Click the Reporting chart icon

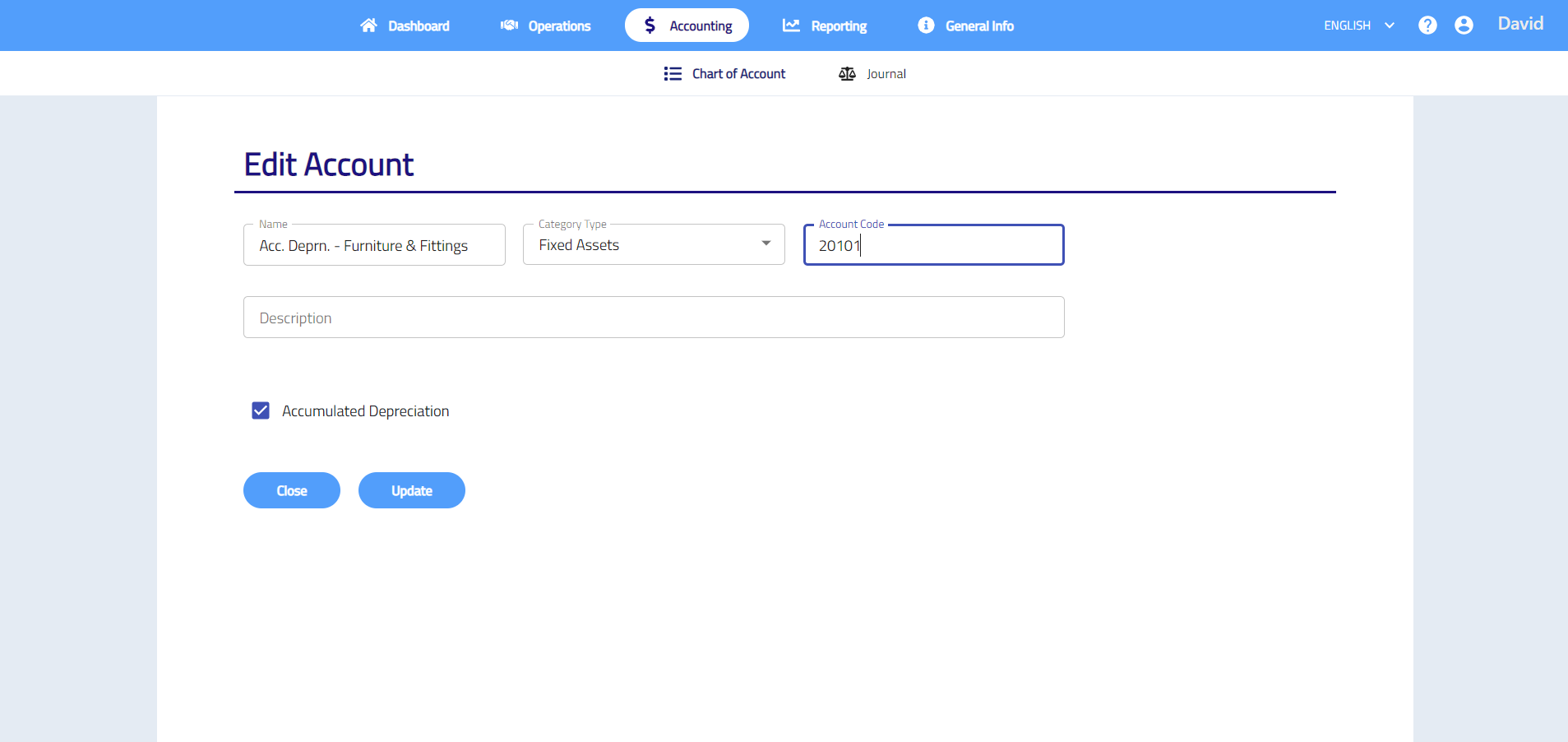pyautogui.click(x=791, y=26)
